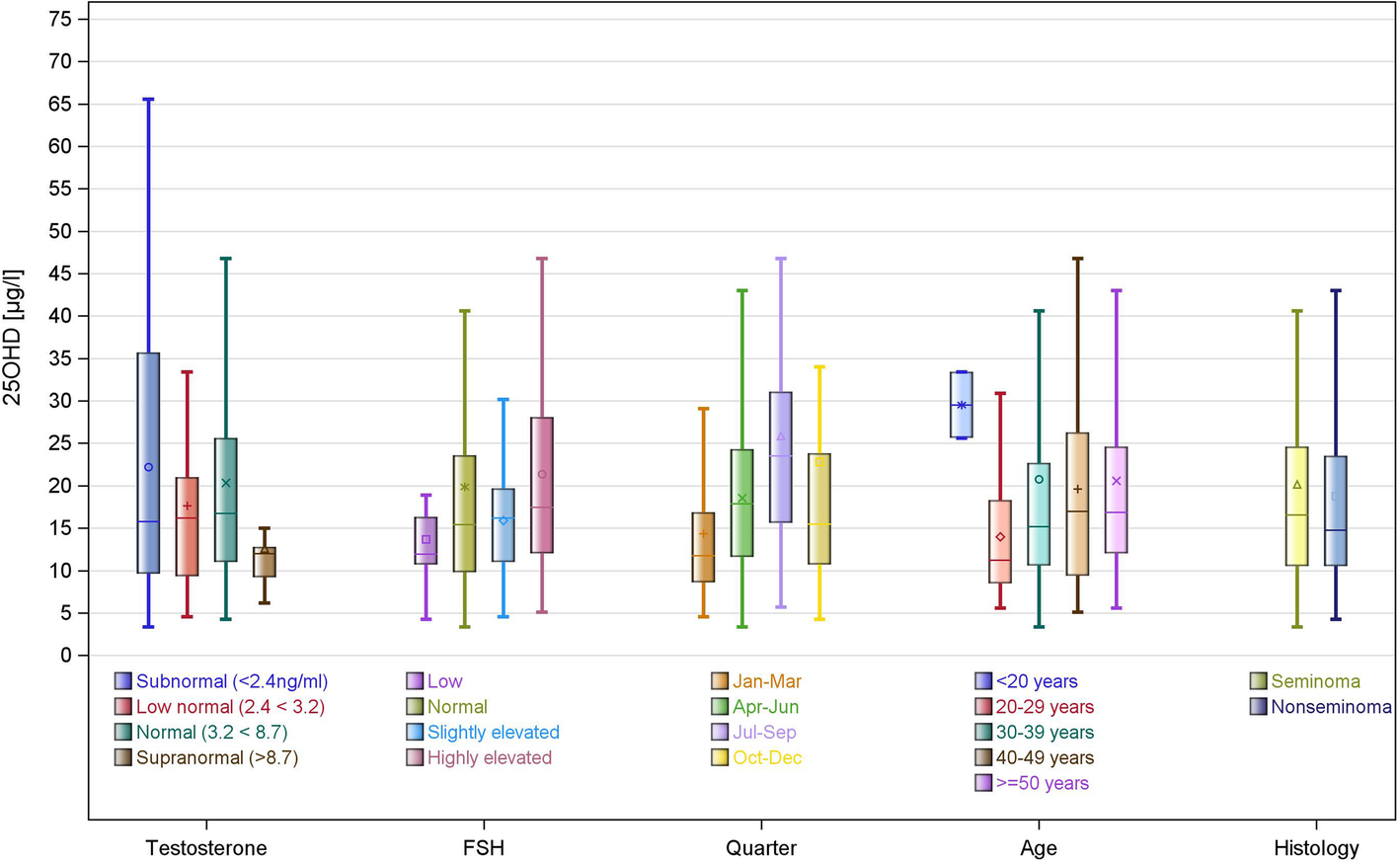Click the pink Highly elevated FSH box

542,485
